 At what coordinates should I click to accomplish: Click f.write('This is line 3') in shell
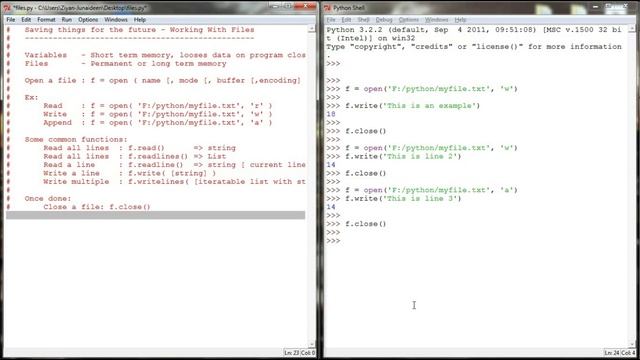(x=403, y=199)
